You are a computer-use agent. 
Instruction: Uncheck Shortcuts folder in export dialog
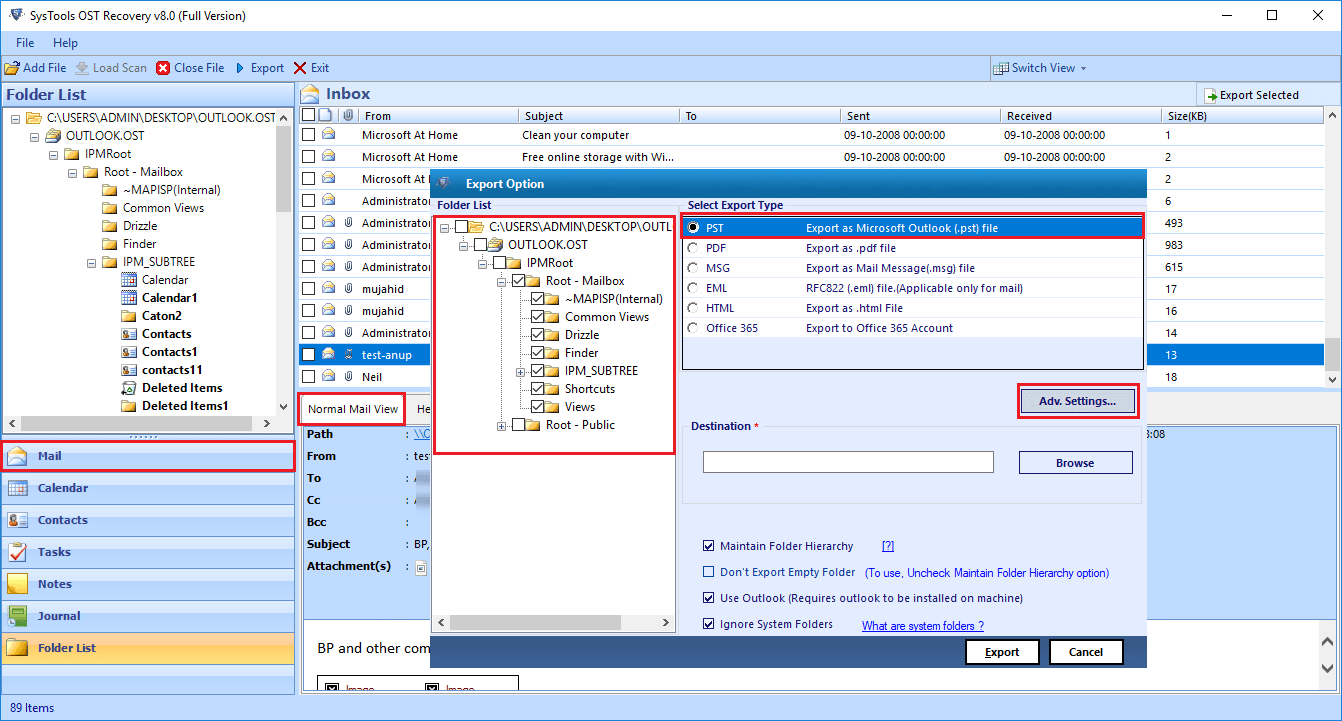click(x=538, y=389)
